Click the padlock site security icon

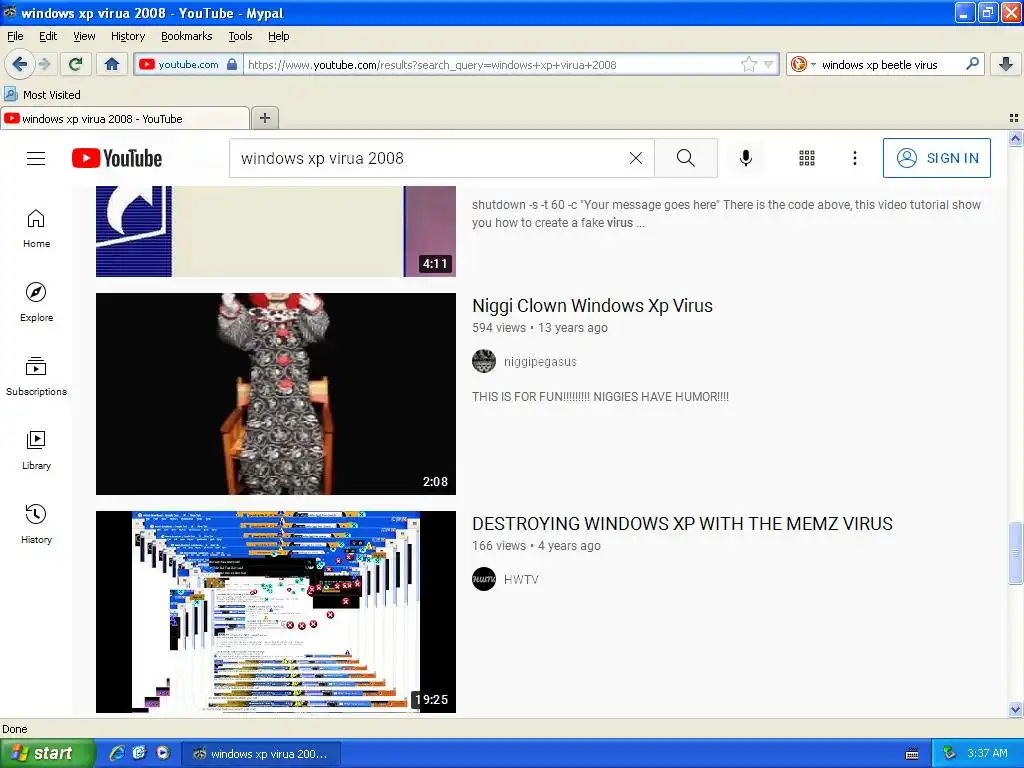232,64
